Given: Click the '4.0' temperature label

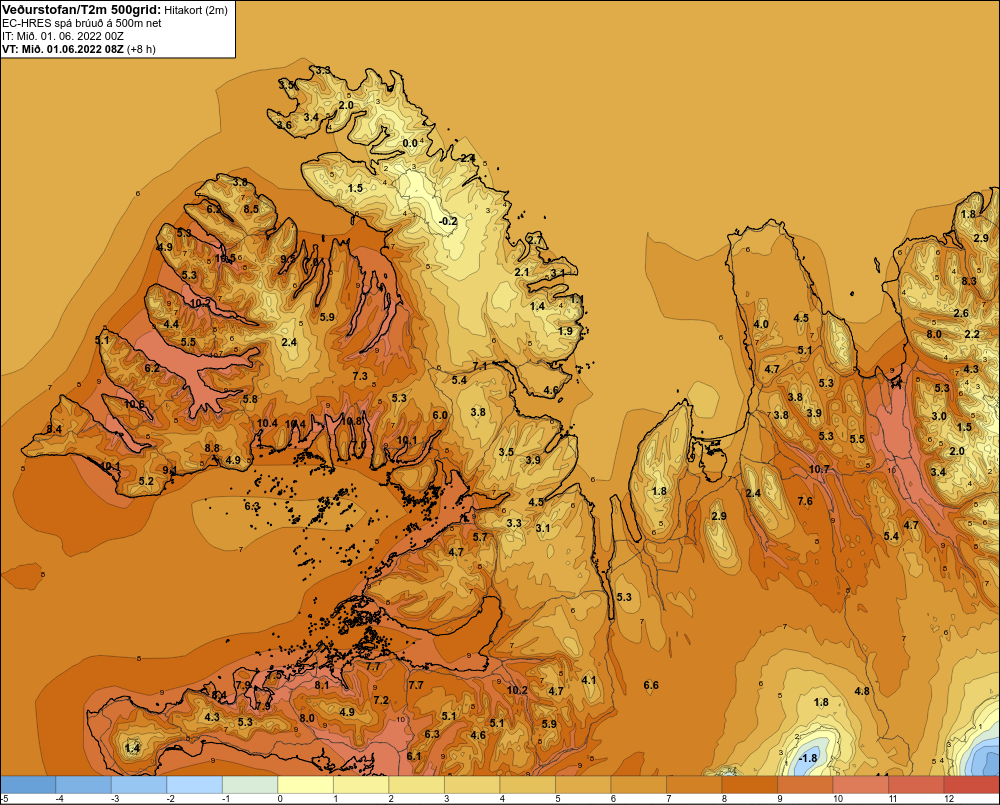Looking at the screenshot, I should [761, 324].
